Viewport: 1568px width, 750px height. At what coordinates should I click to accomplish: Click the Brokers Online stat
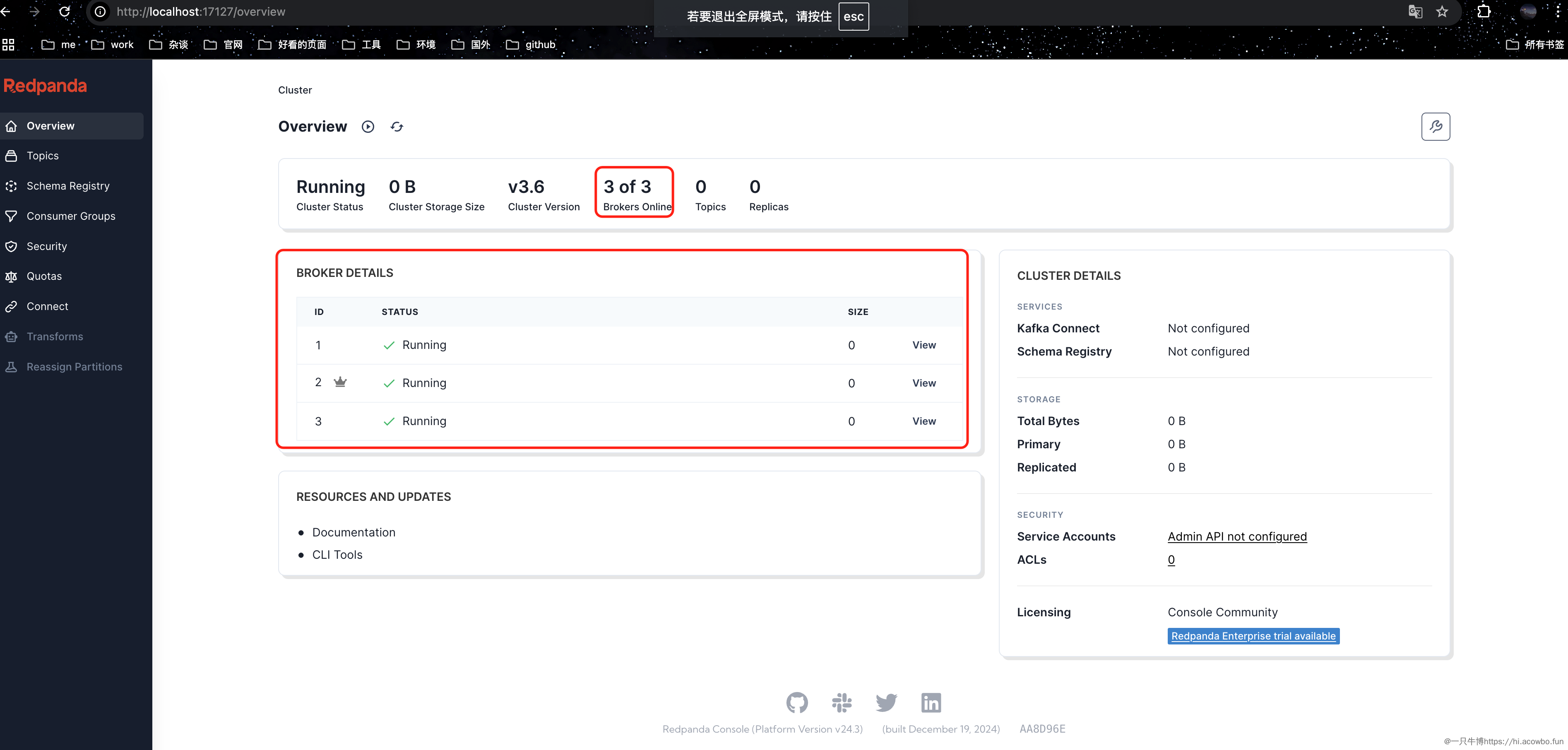pos(637,195)
